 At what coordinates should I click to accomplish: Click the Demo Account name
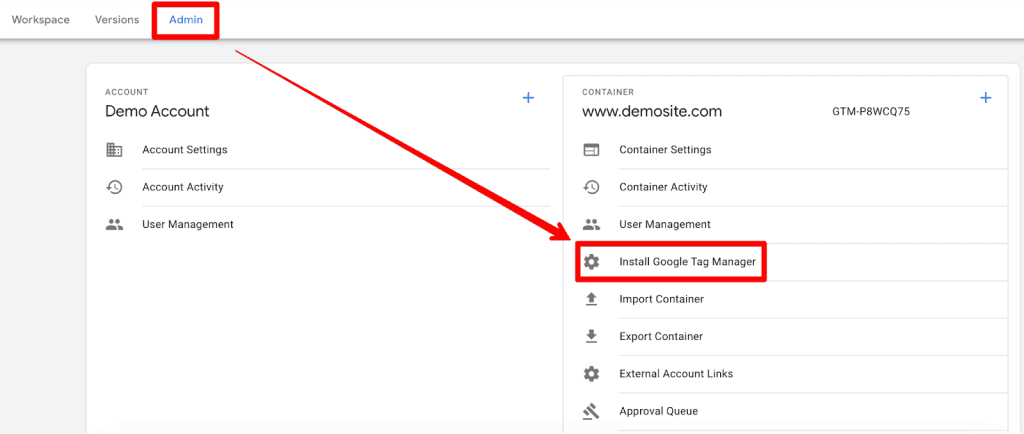157,111
